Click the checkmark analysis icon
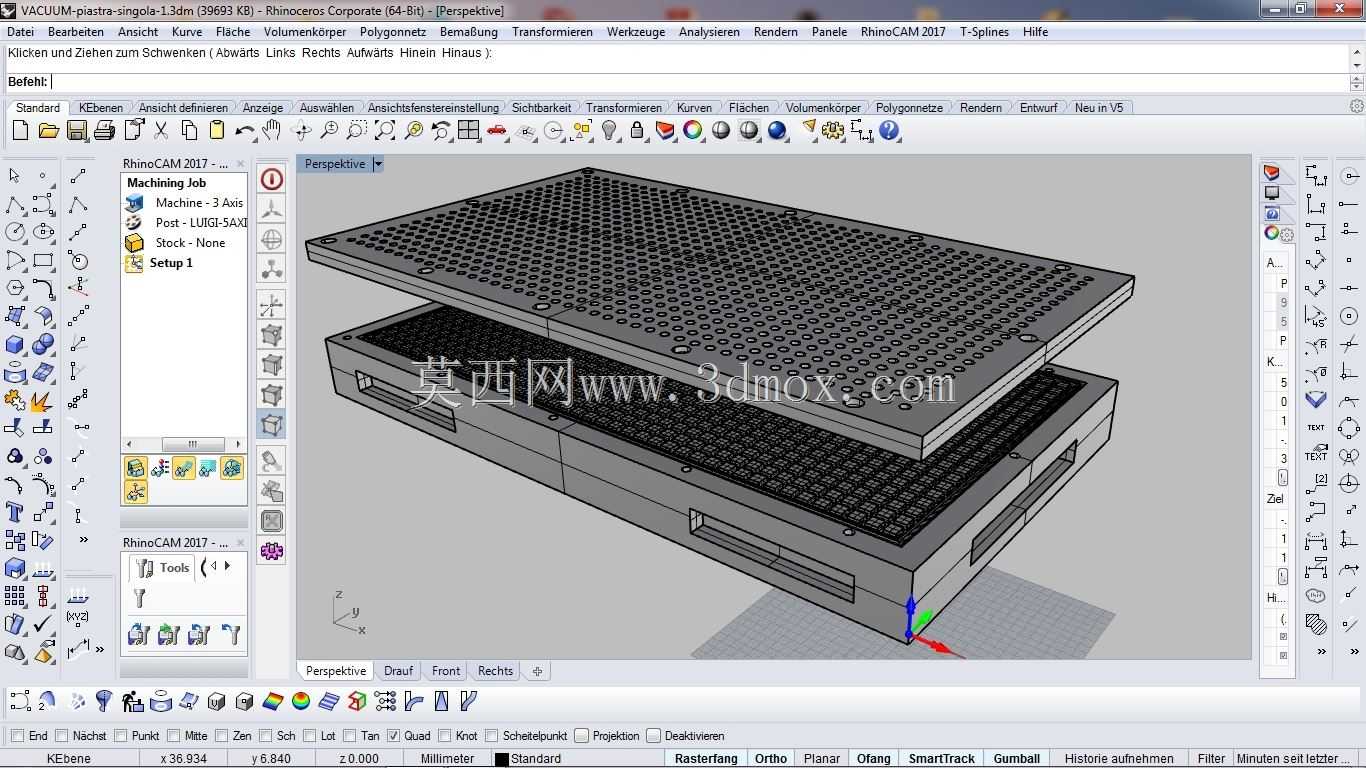 pyautogui.click(x=43, y=625)
